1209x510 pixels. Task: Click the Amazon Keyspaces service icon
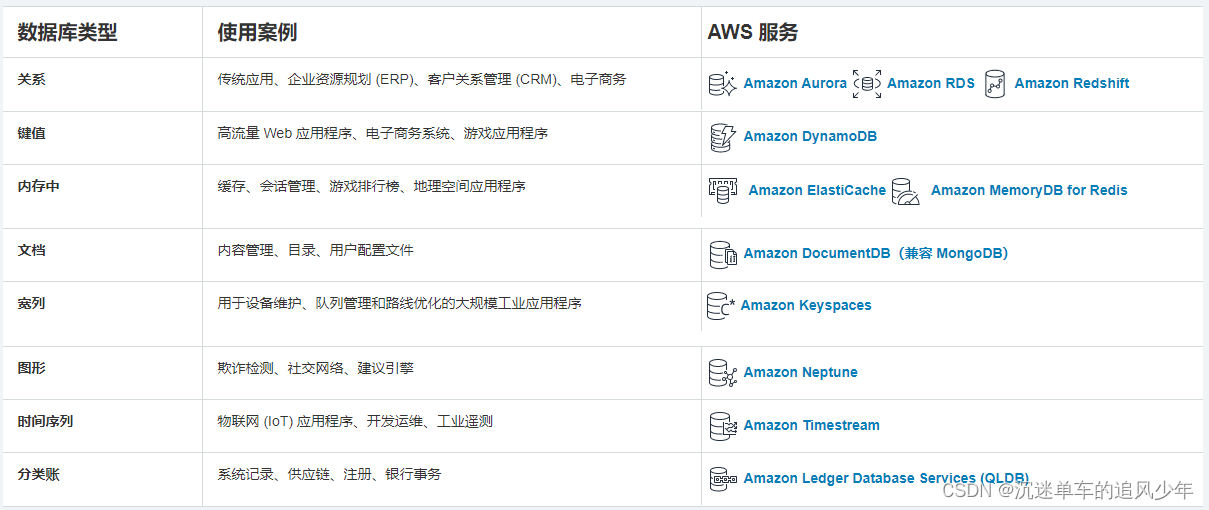coord(720,306)
